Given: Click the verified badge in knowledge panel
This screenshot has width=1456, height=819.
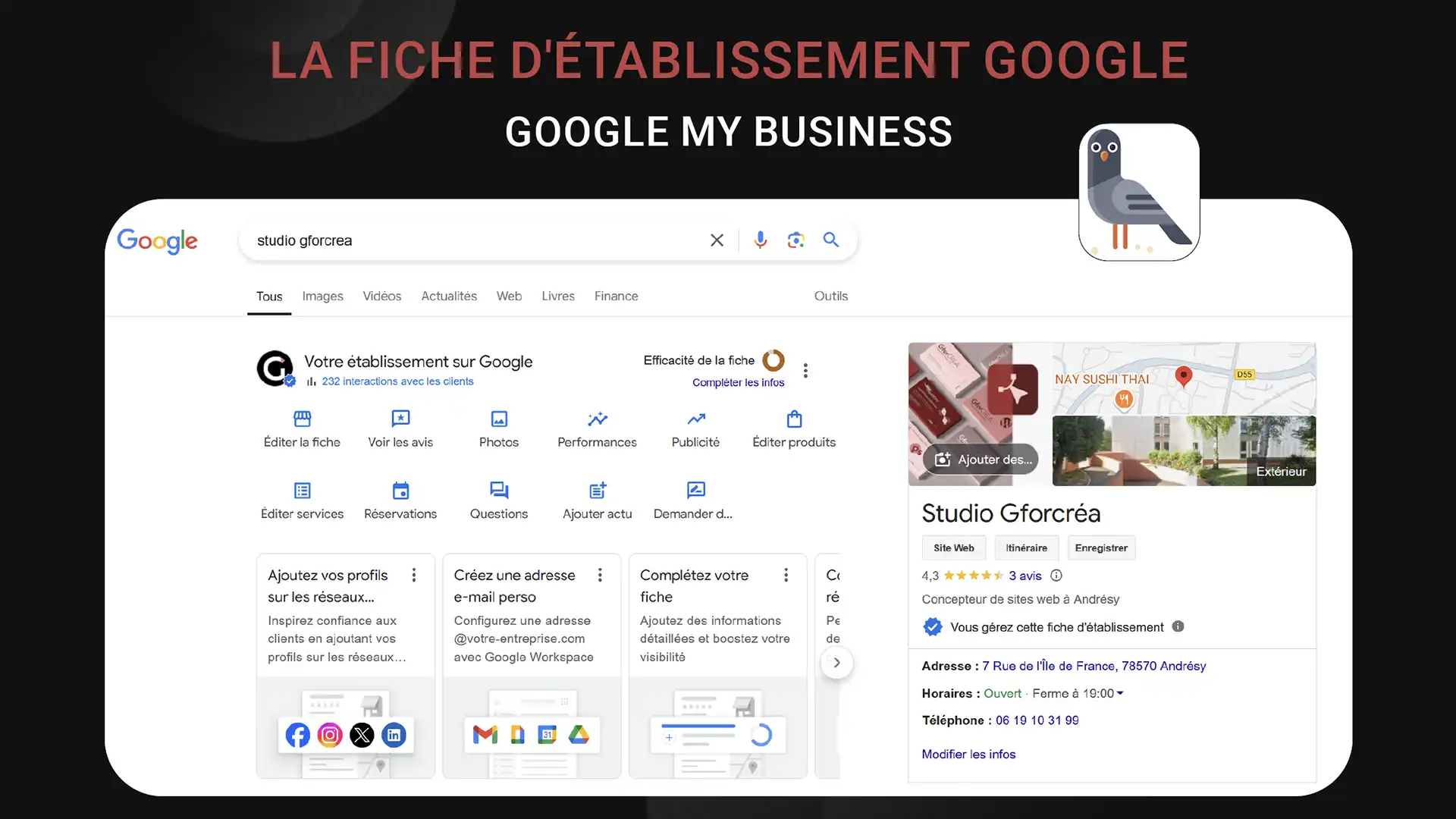Looking at the screenshot, I should pos(933,627).
